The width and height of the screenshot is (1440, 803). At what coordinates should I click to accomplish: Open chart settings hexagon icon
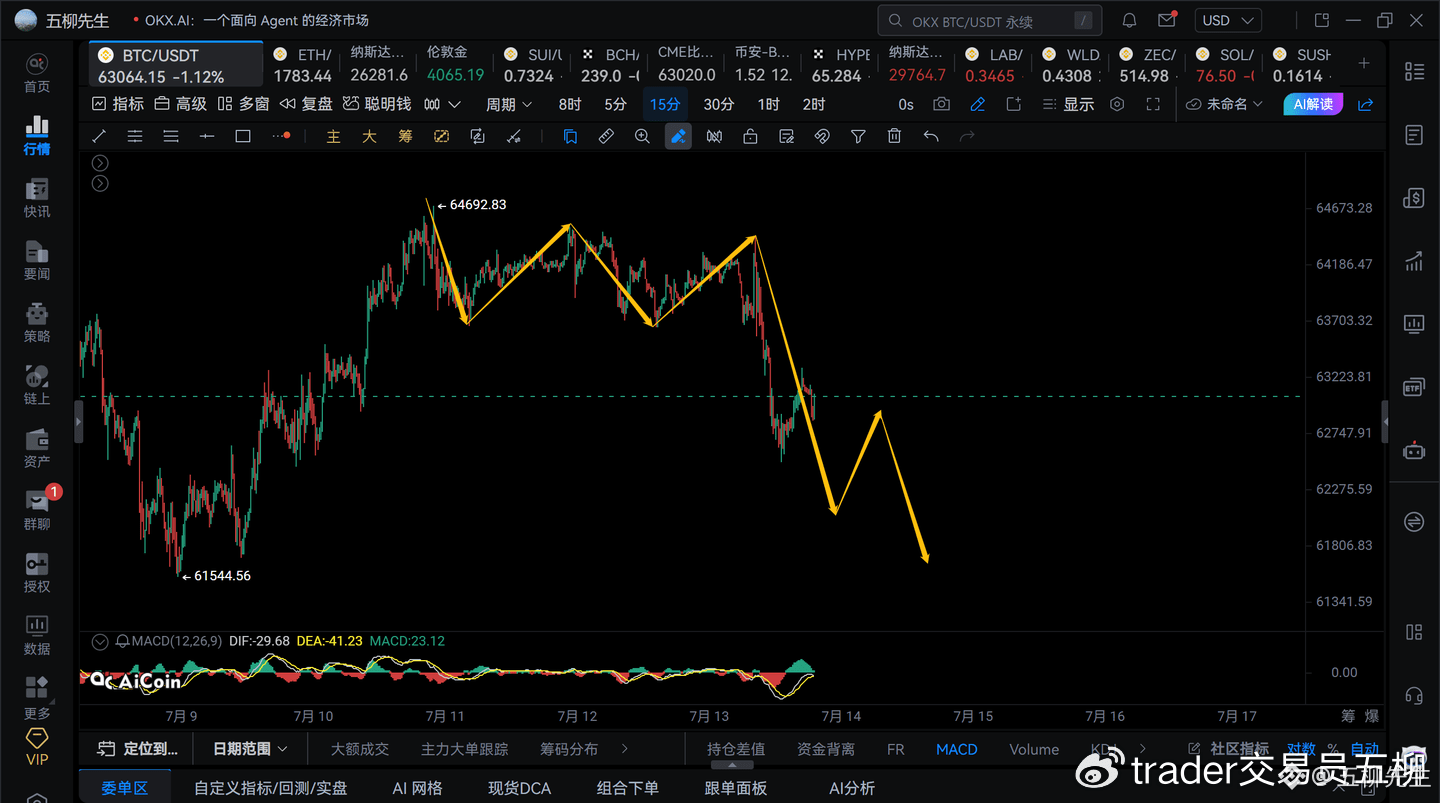1117,104
